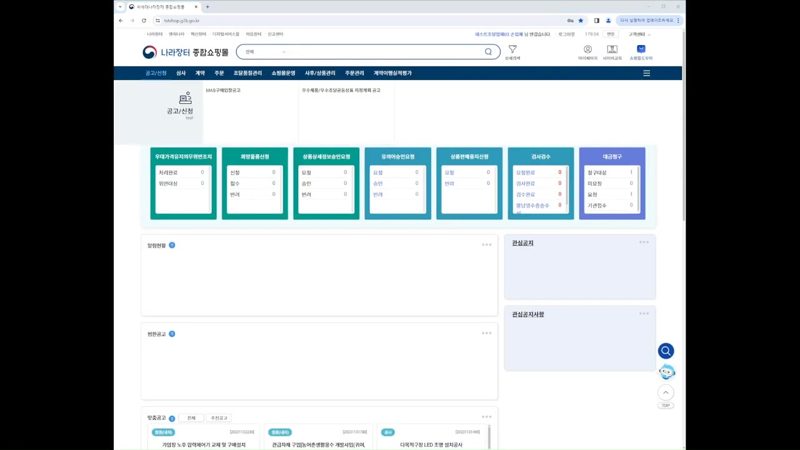Open the more options dots for 맞춤공고
This screenshot has height=450, width=800.
coord(487,417)
